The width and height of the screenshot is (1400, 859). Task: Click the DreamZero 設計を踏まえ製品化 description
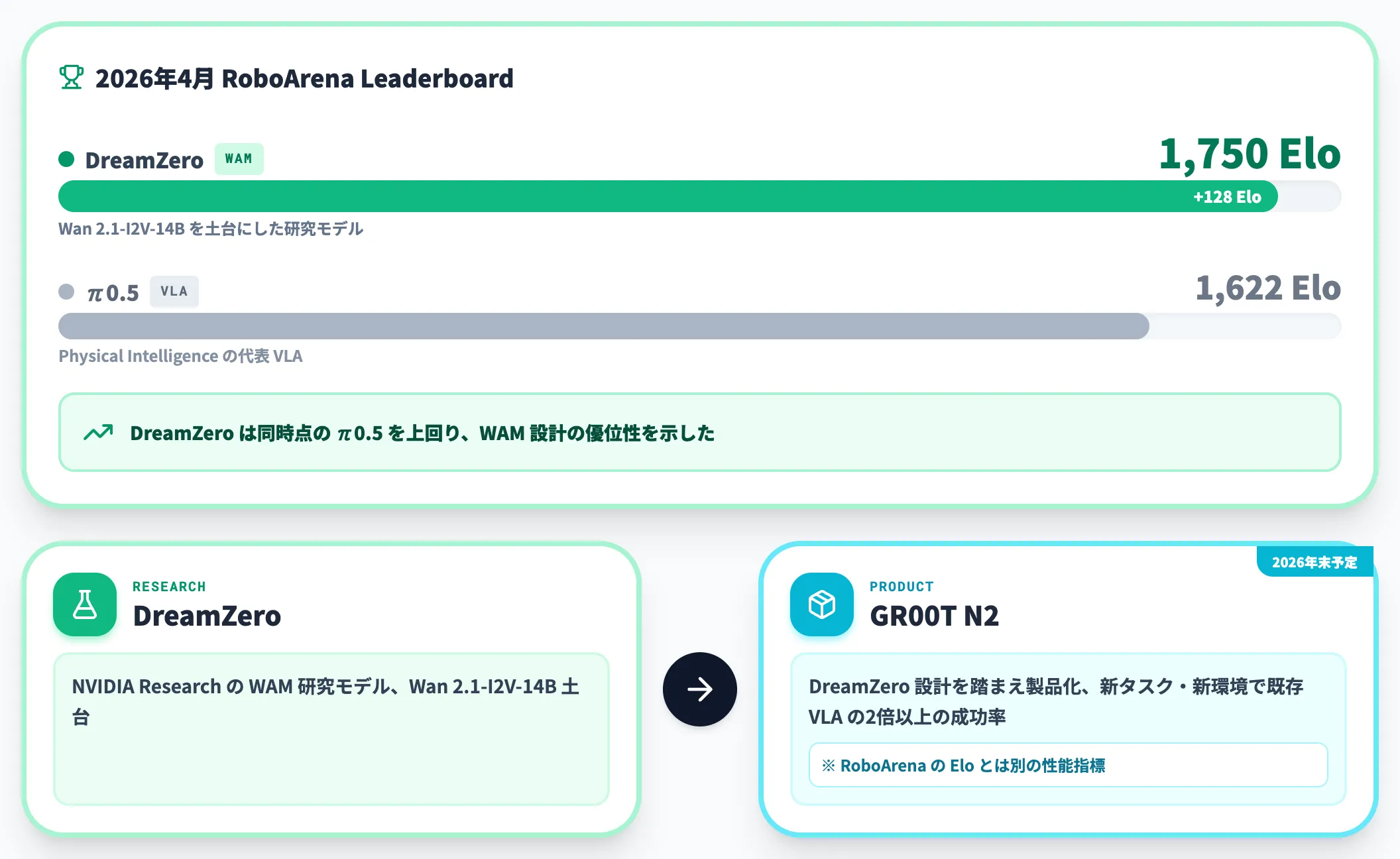pos(1056,701)
